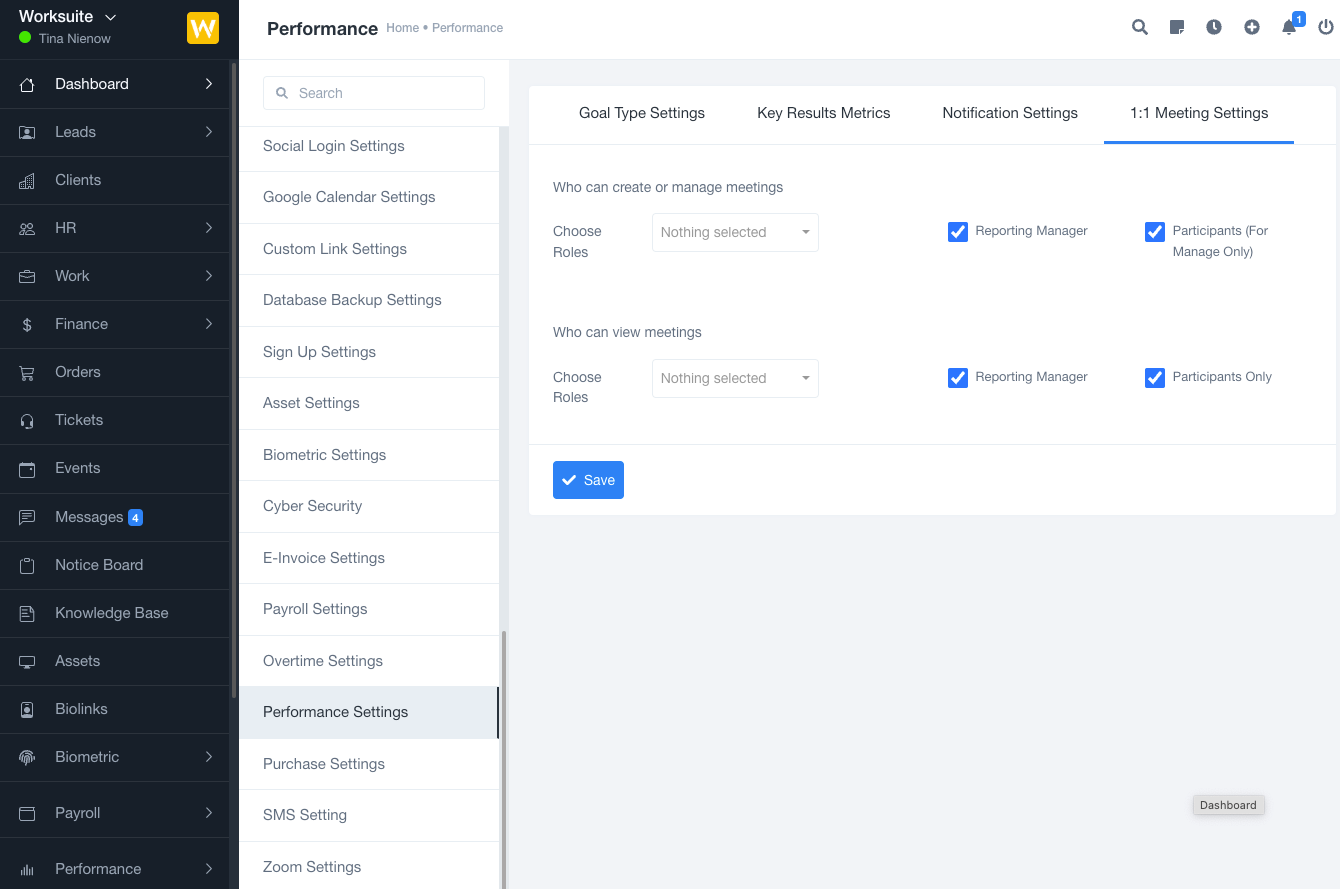Click the quick add plus icon
Viewport: 1340px width, 889px height.
pos(1251,27)
